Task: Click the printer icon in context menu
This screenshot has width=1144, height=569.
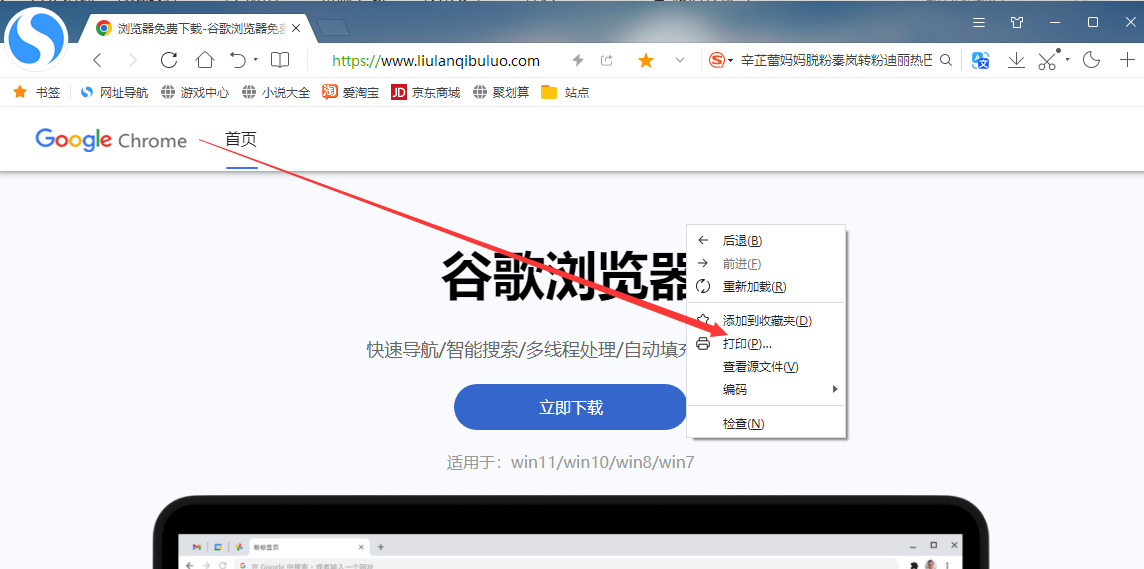Action: coord(703,344)
